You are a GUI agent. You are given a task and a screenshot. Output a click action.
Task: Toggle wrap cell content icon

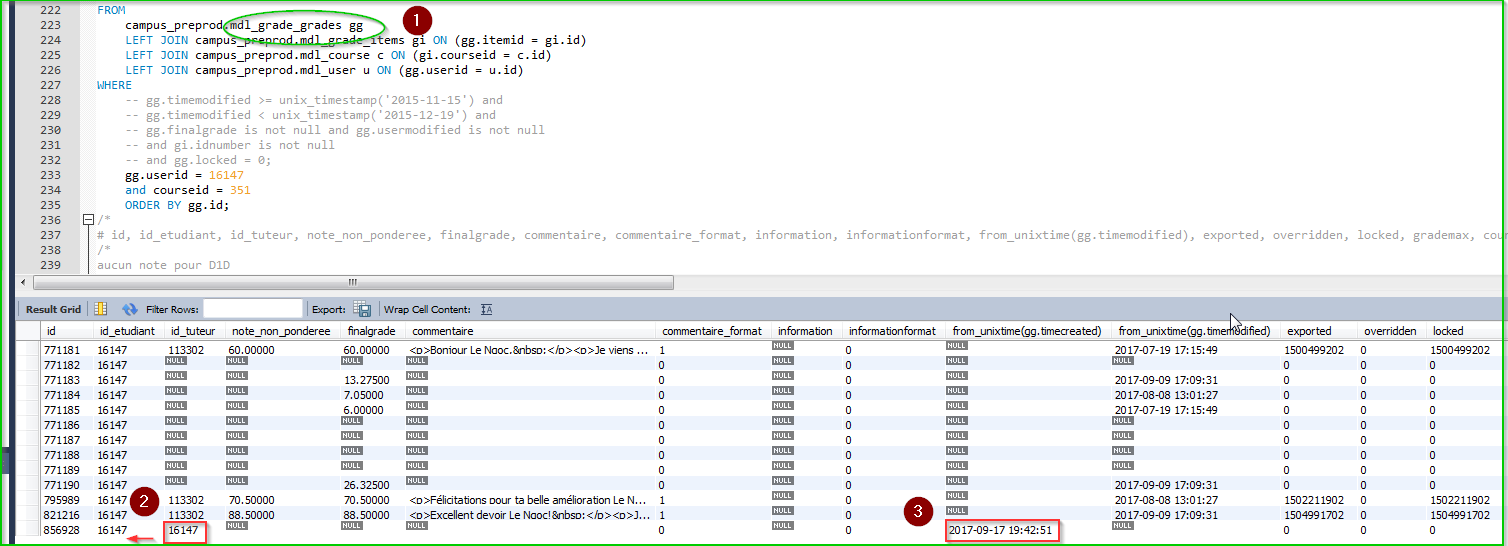(x=487, y=310)
